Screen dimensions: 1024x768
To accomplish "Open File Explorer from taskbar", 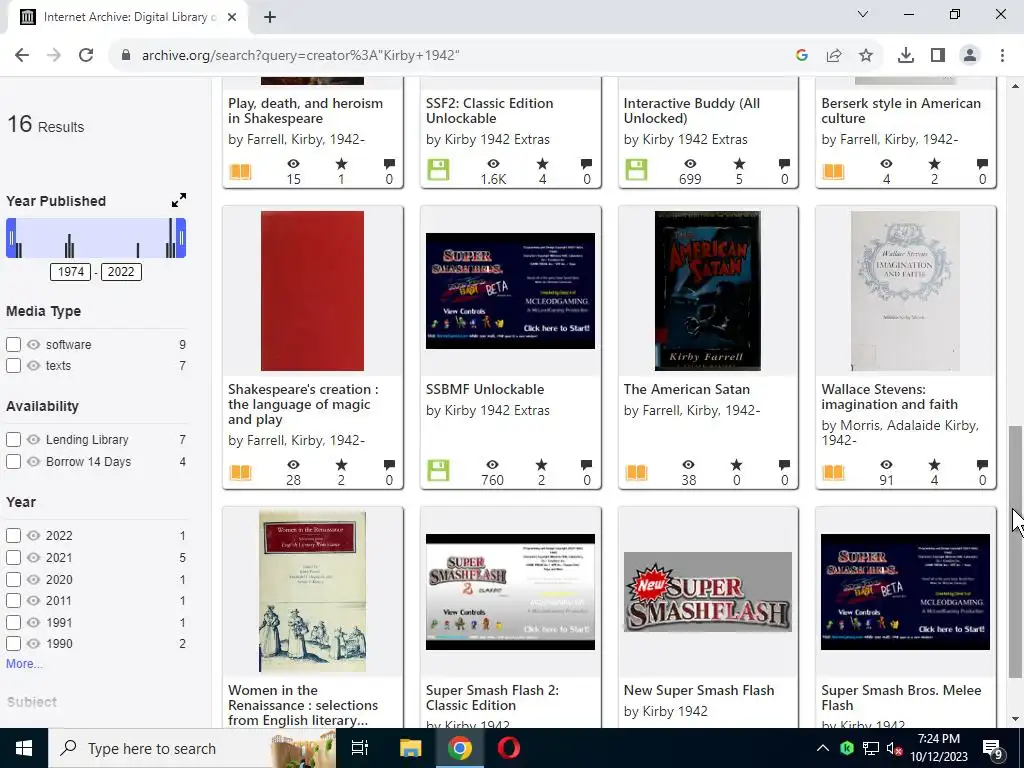I will click(x=411, y=748).
